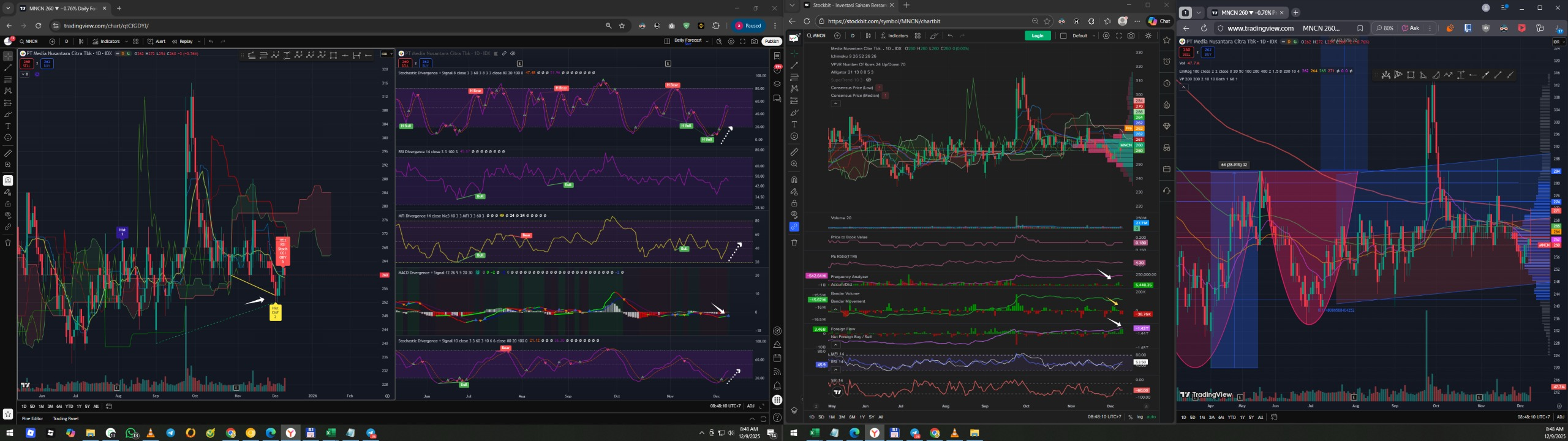This screenshot has height=441, width=1568.
Task: Expand the collapsed indicators chevron showing 8 in left chart
Action: (x=25, y=74)
